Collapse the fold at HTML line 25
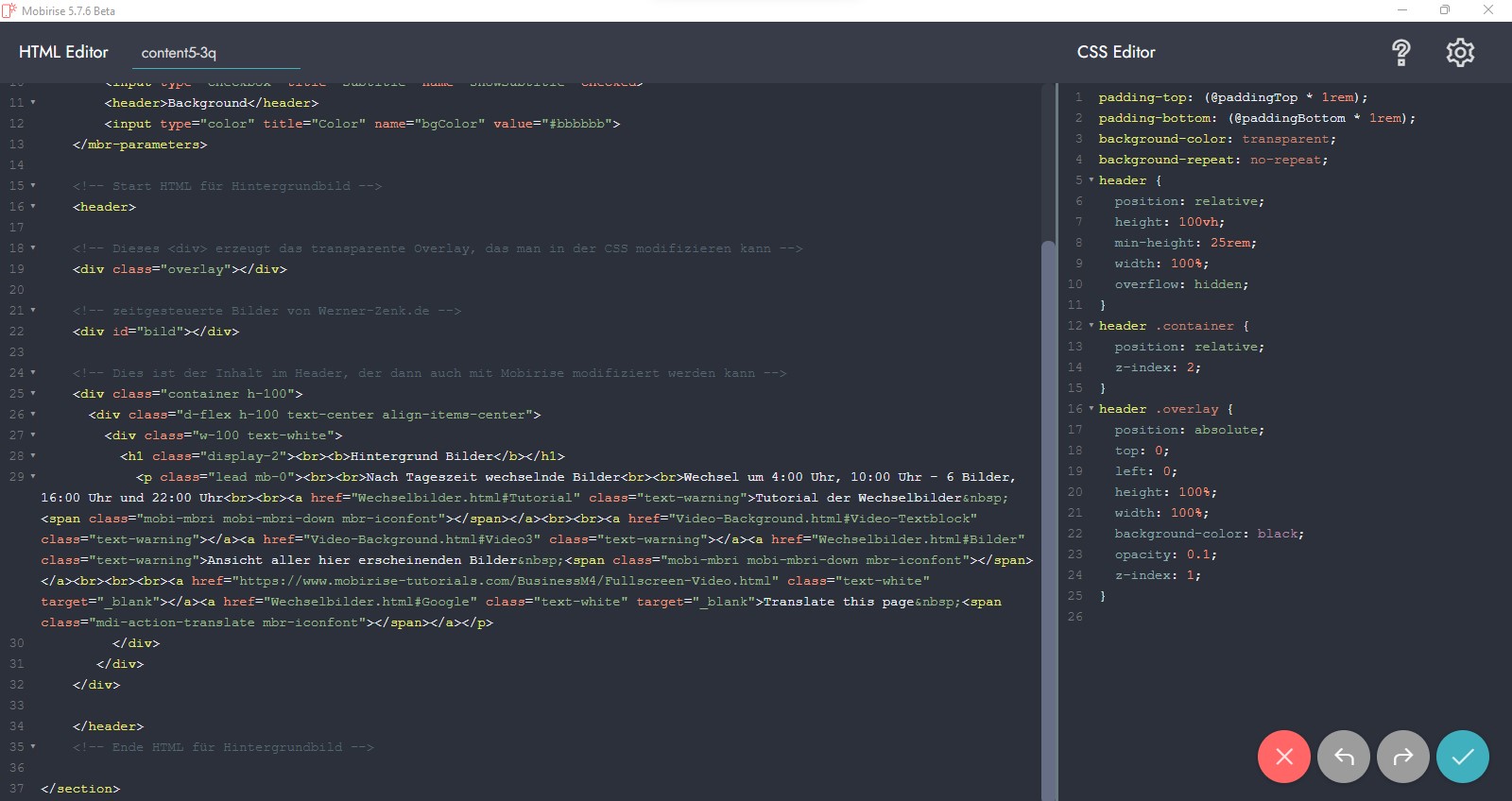 [33, 394]
